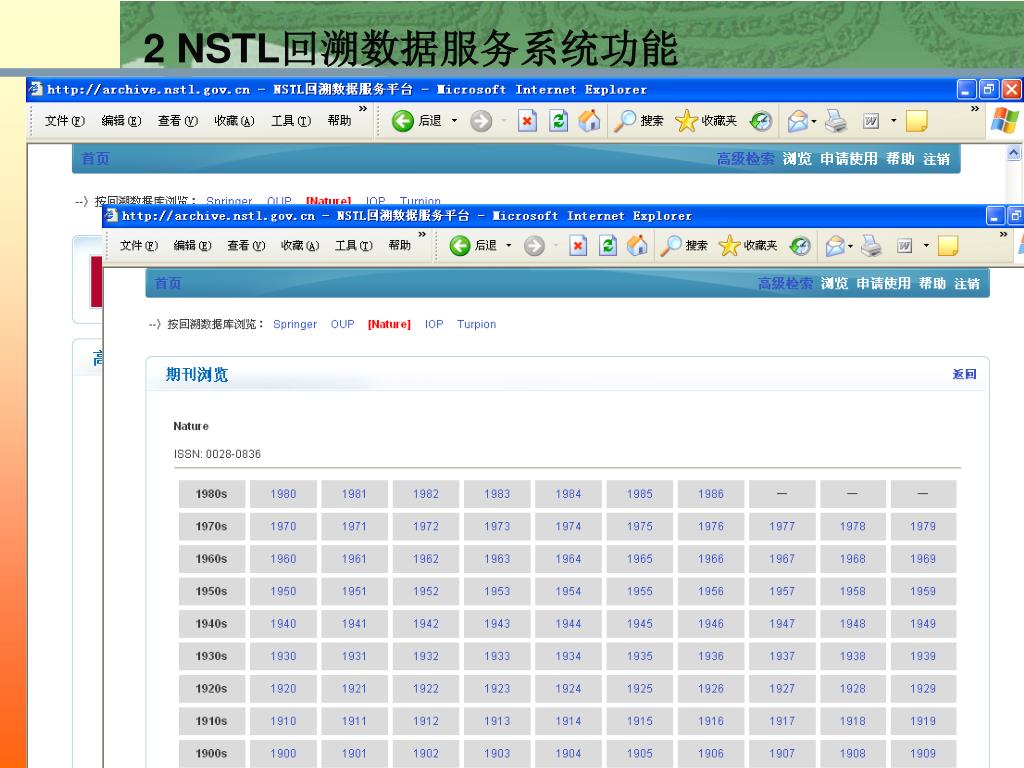The image size is (1024, 768).
Task: Click the green Back arrow in the front window
Action: [460, 246]
